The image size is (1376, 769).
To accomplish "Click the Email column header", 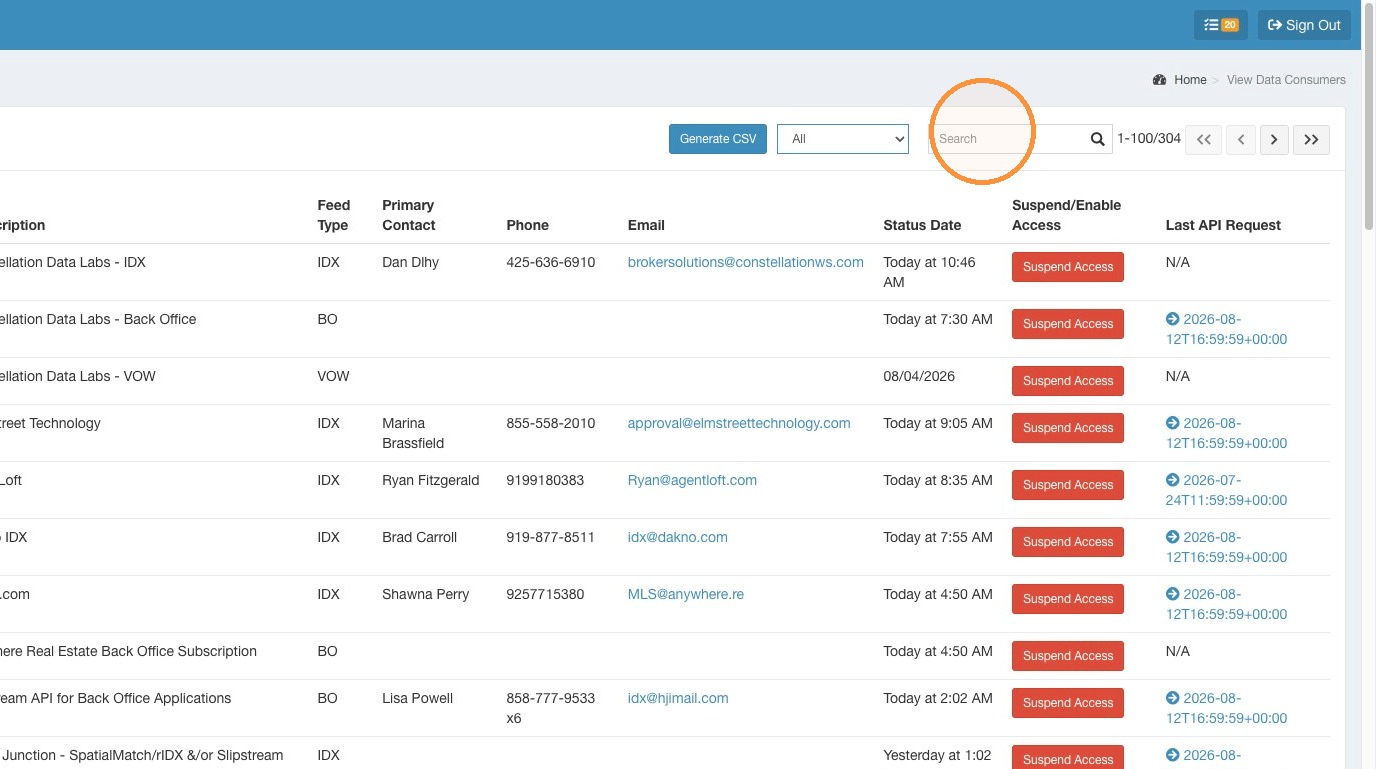I will click(x=646, y=225).
